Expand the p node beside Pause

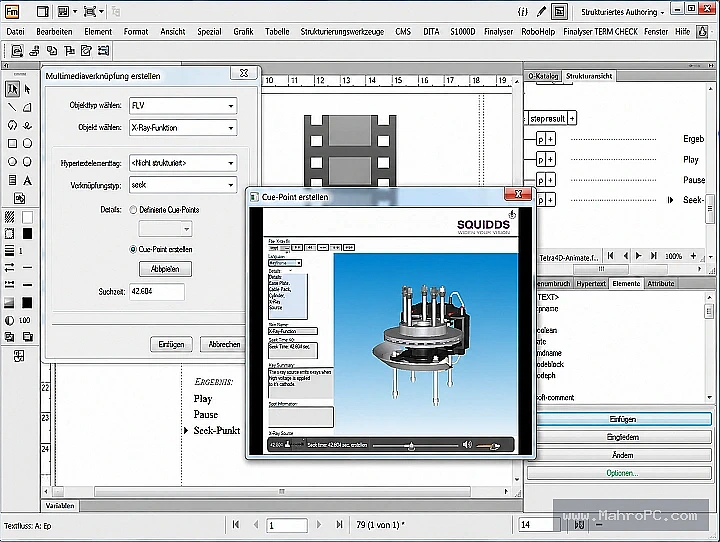pyautogui.click(x=550, y=180)
